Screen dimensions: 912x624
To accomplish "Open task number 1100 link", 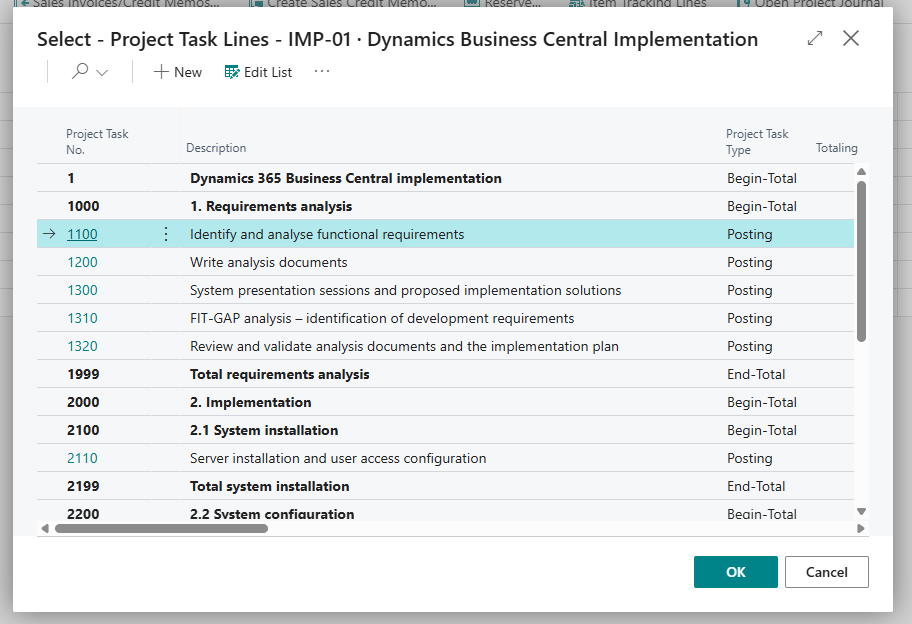I will point(82,234).
